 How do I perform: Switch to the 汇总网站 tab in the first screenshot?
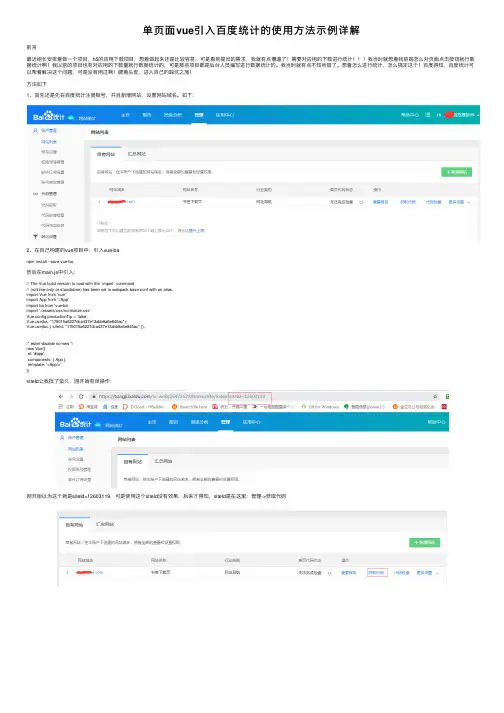coord(137,154)
